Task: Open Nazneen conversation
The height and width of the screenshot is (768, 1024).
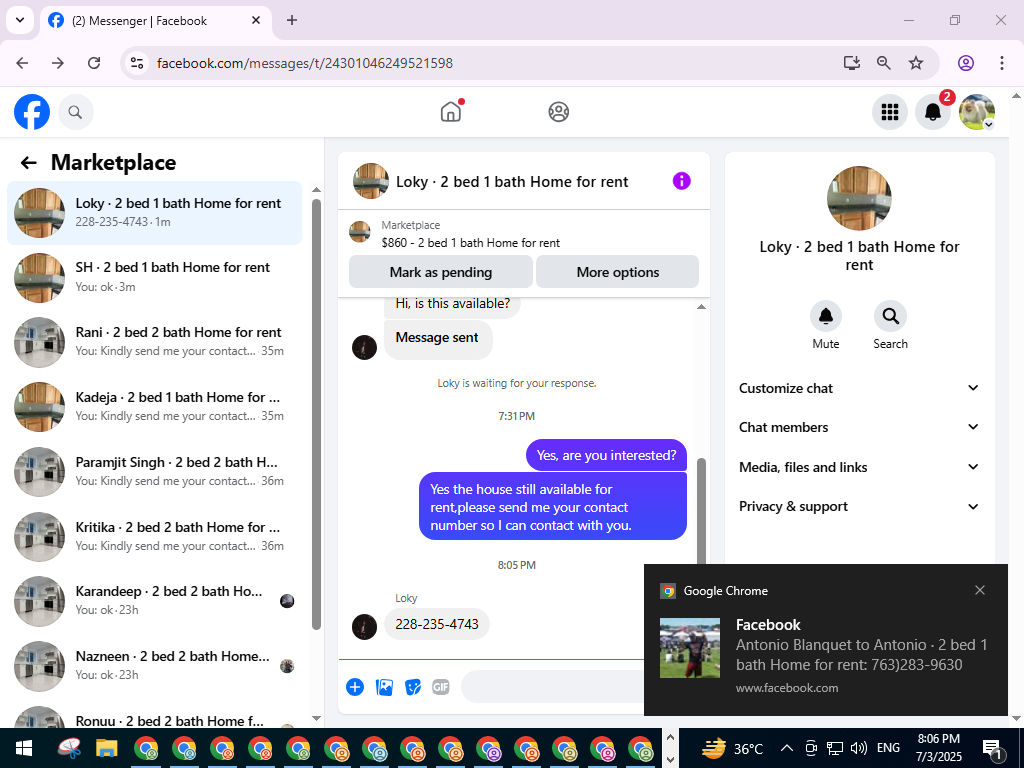Action: click(x=155, y=665)
